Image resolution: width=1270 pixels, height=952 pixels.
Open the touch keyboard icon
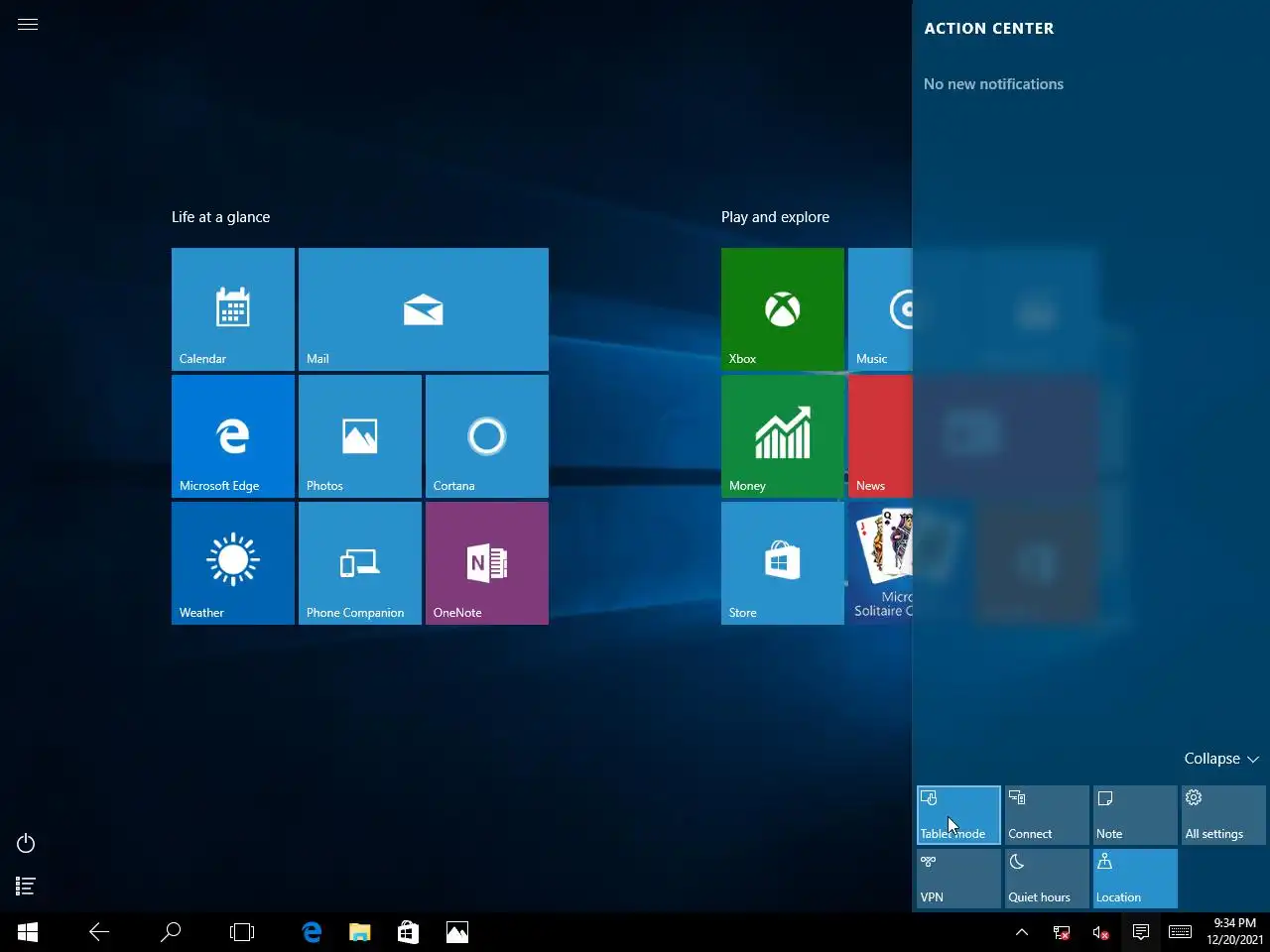coord(1180,932)
